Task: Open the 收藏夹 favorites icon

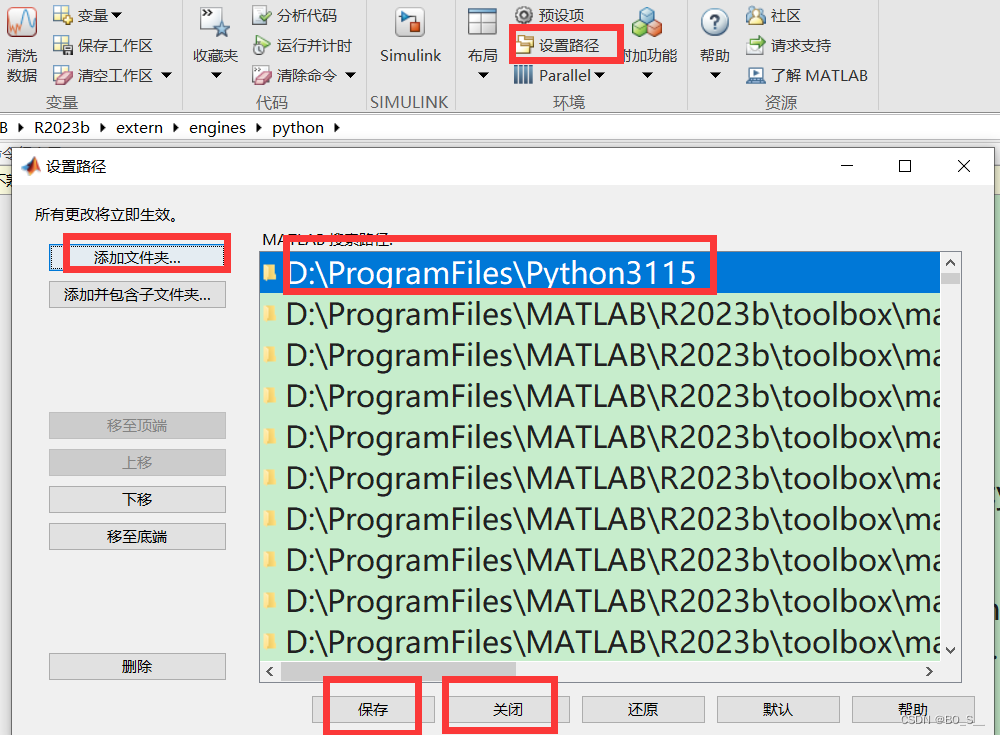Action: pos(215,22)
